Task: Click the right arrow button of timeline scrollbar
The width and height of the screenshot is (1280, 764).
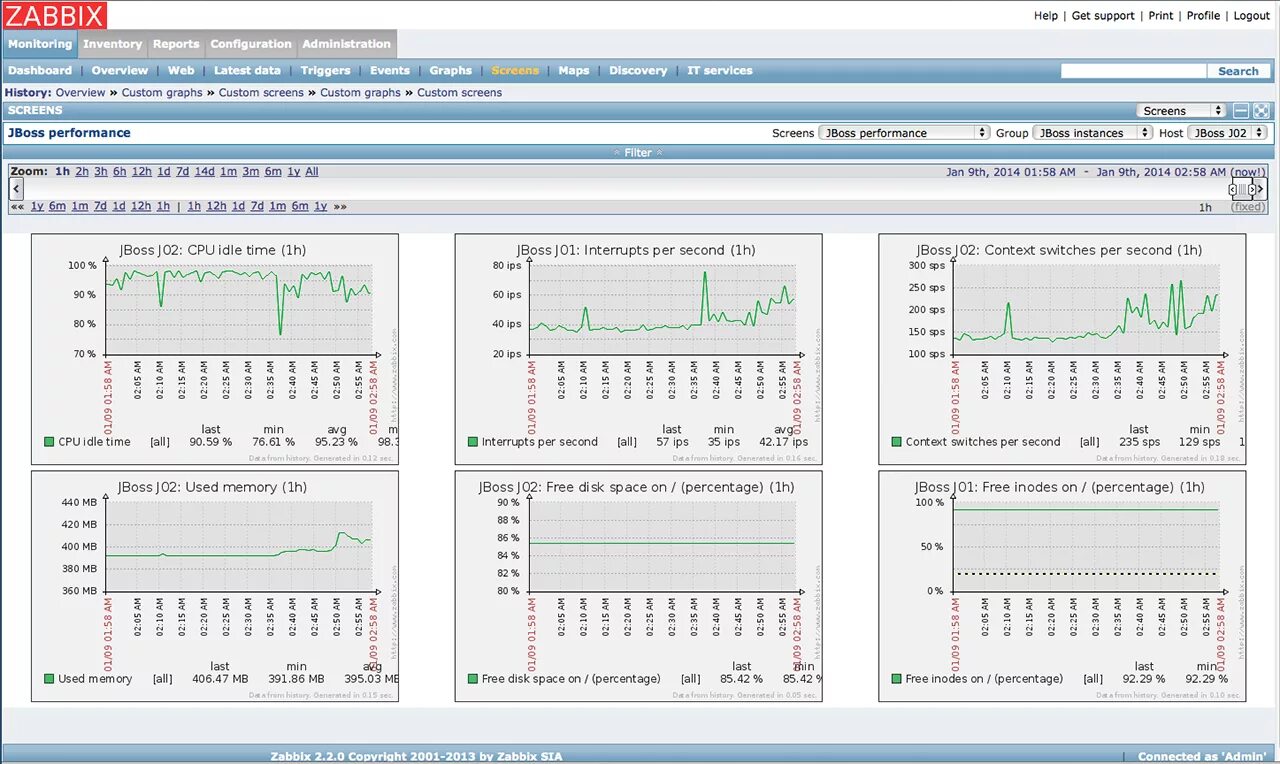Action: coord(1261,189)
